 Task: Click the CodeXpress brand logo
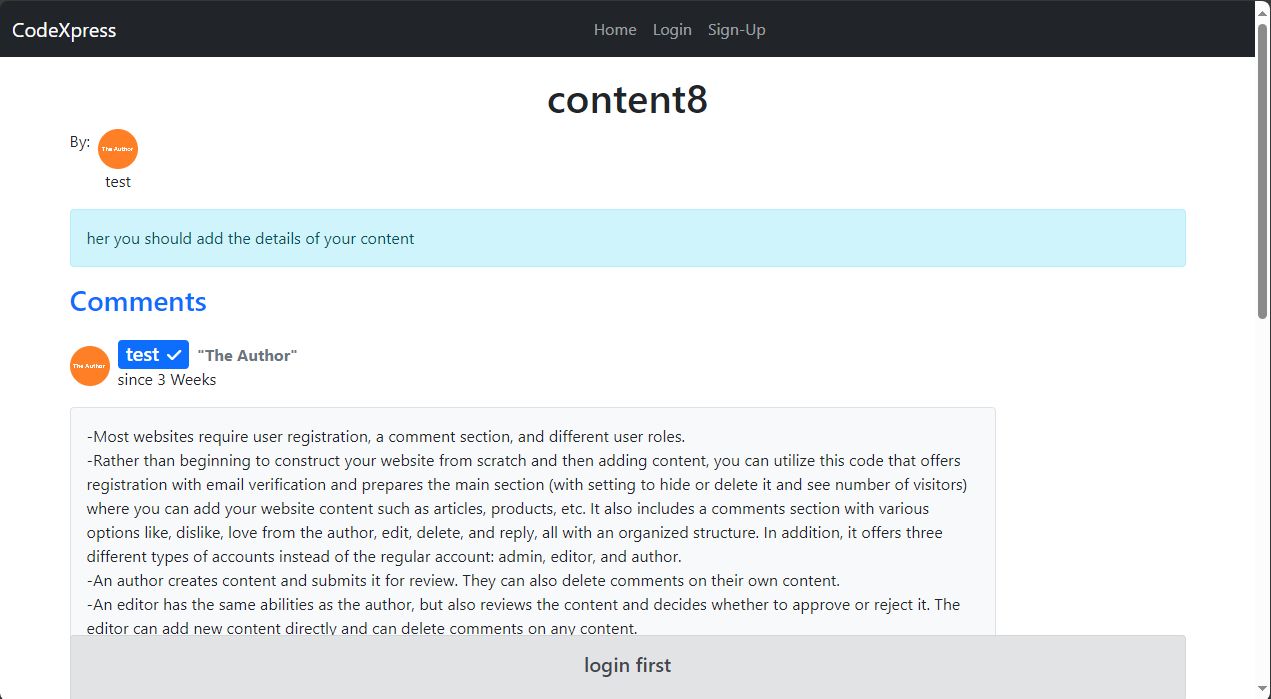tap(64, 30)
